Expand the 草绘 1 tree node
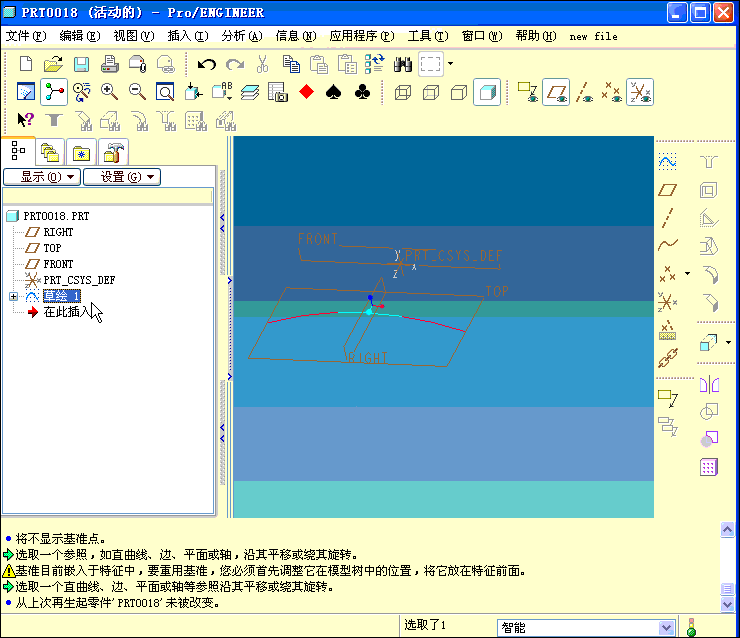This screenshot has width=740, height=638. (x=13, y=296)
